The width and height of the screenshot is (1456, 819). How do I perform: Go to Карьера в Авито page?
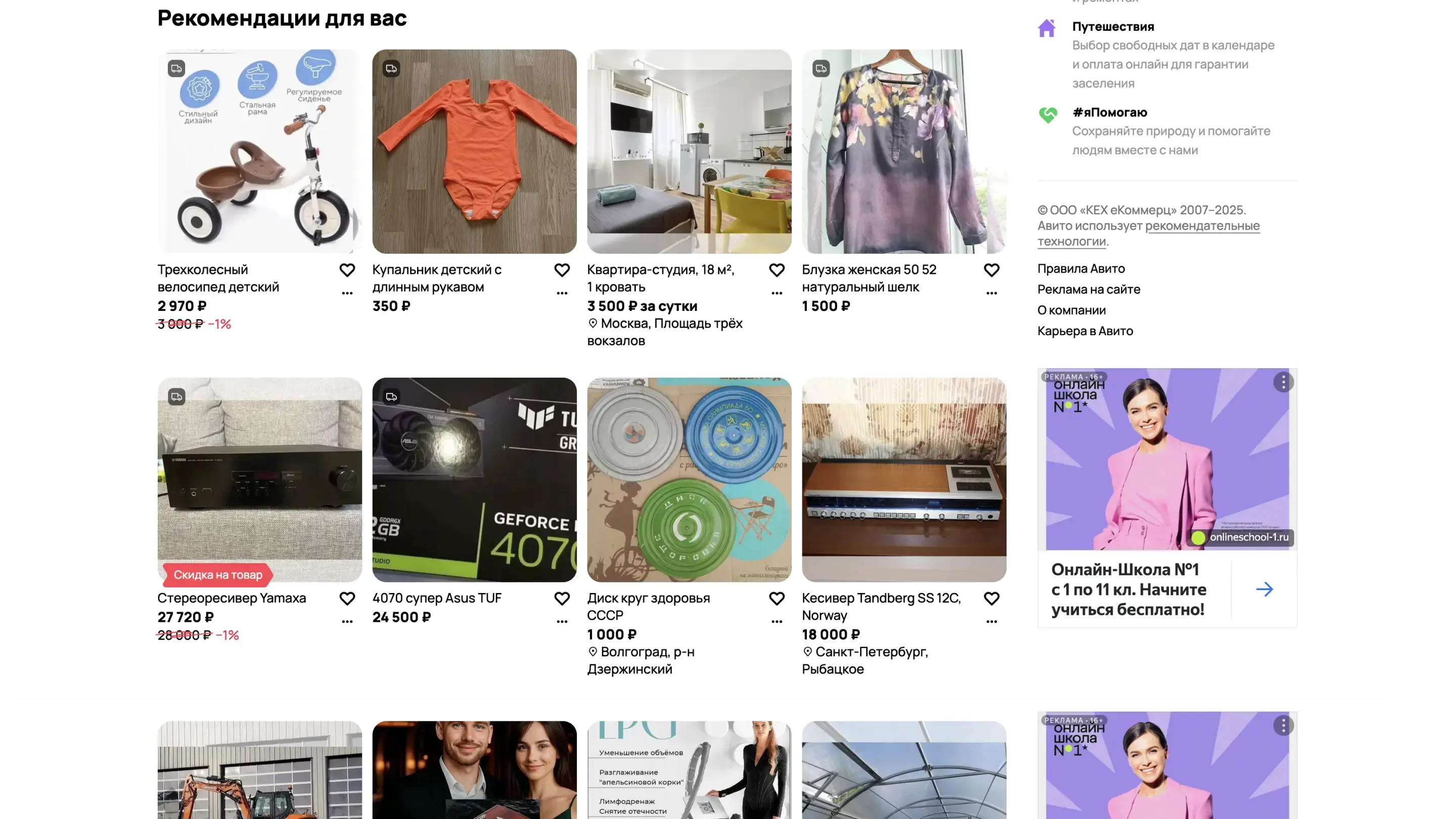pos(1084,331)
